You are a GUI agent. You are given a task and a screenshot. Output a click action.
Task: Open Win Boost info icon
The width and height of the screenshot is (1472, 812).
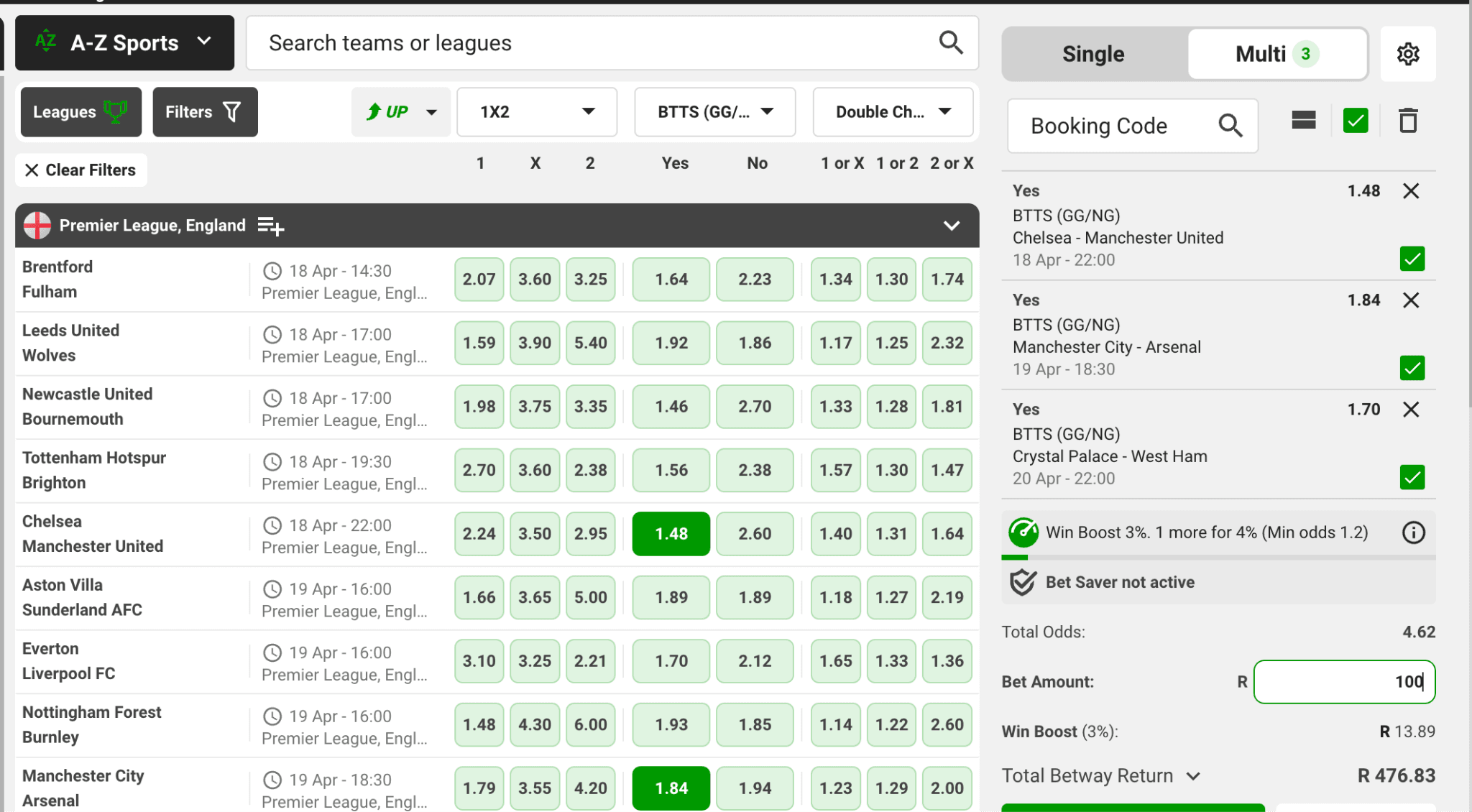click(x=1413, y=532)
